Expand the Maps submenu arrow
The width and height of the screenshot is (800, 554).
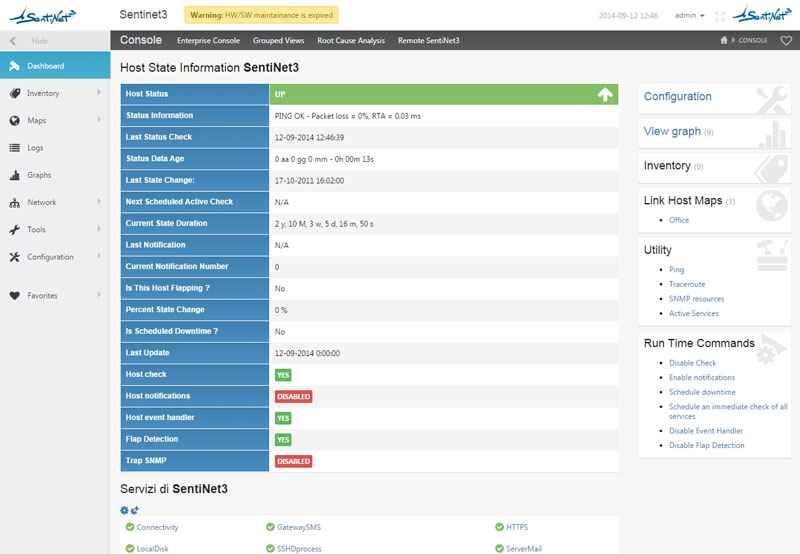tap(99, 119)
